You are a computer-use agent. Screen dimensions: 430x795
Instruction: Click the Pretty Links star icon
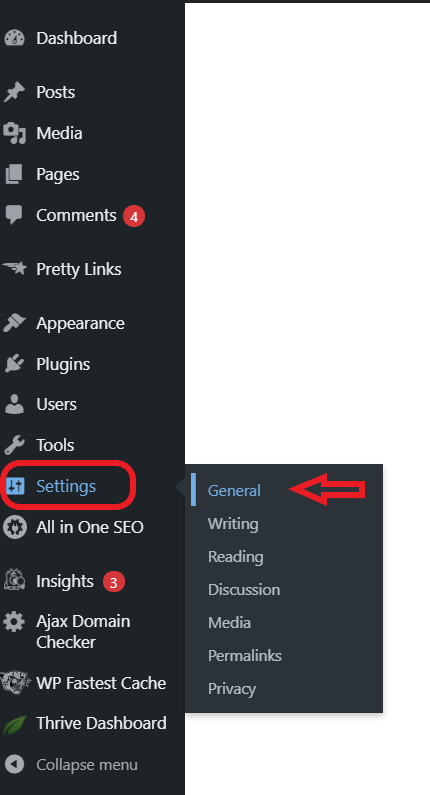[x=14, y=269]
